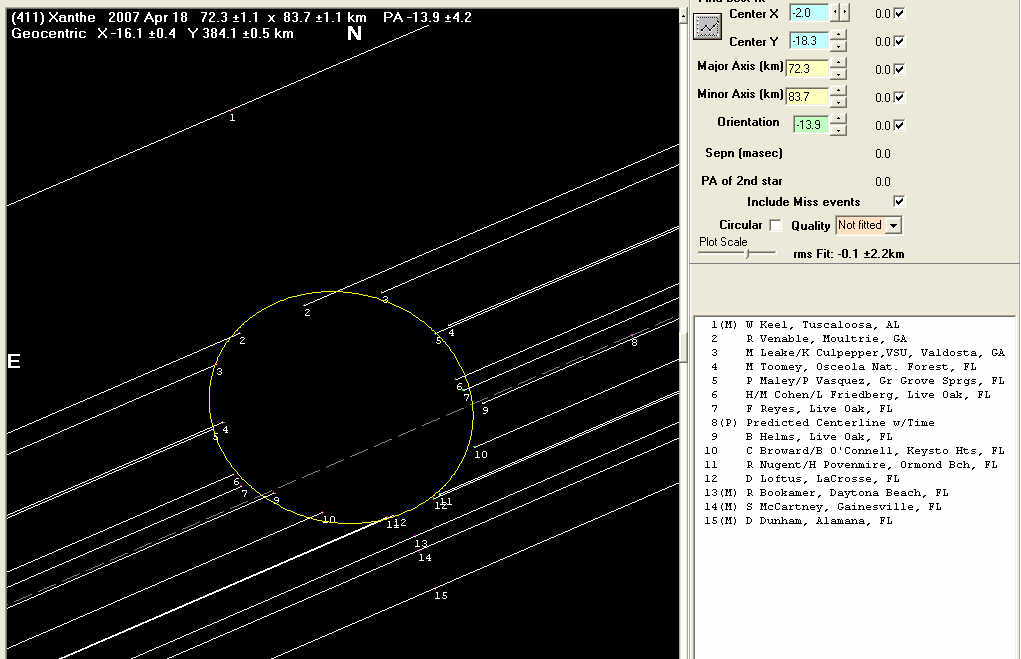Decrement Center Y using the down arrow
The image size is (1021, 659).
839,46
